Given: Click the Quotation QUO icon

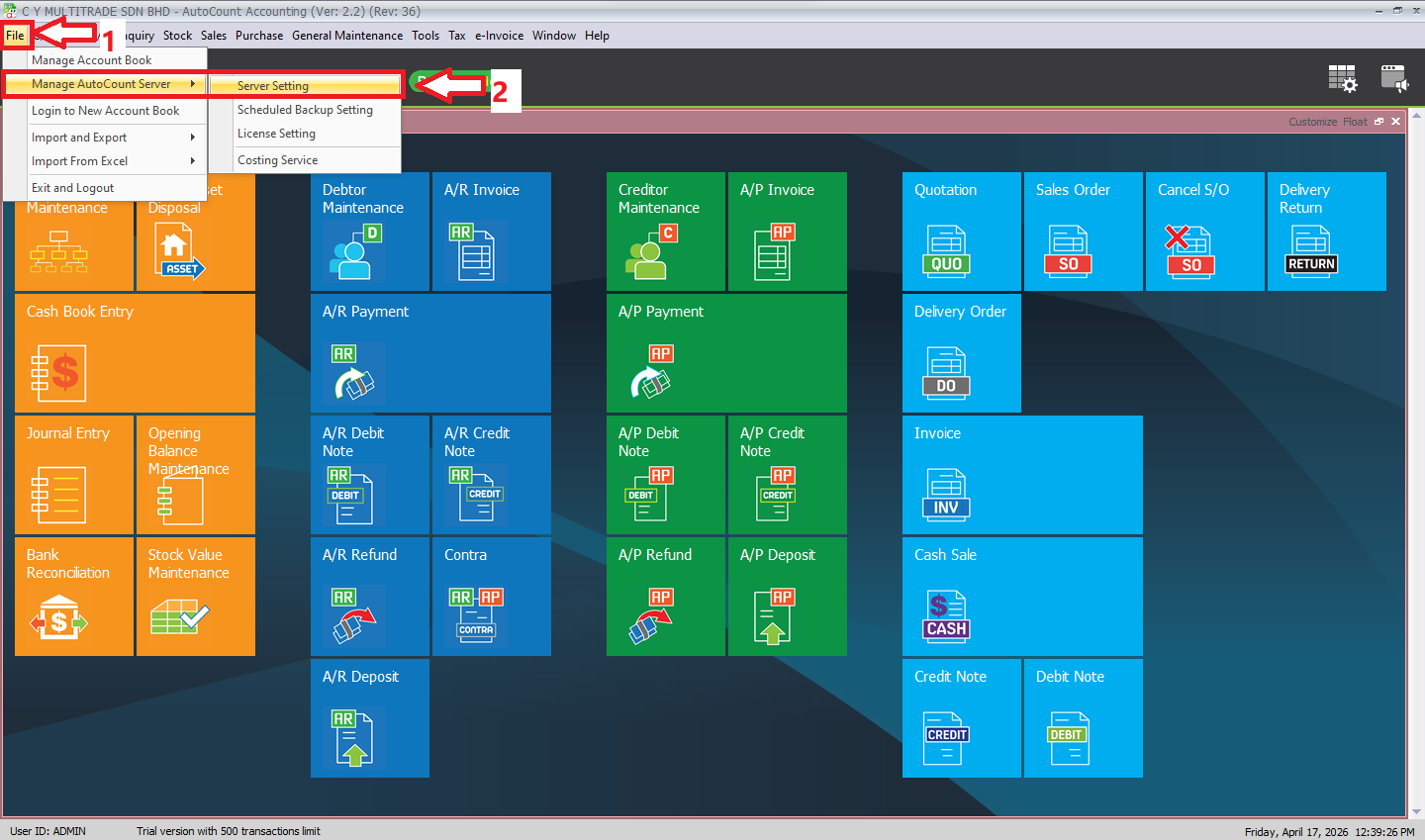Looking at the screenshot, I should [946, 251].
